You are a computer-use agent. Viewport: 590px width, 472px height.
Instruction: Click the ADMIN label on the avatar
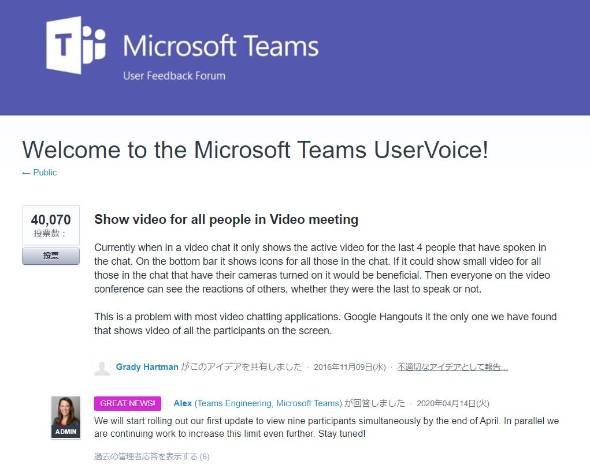coord(65,432)
